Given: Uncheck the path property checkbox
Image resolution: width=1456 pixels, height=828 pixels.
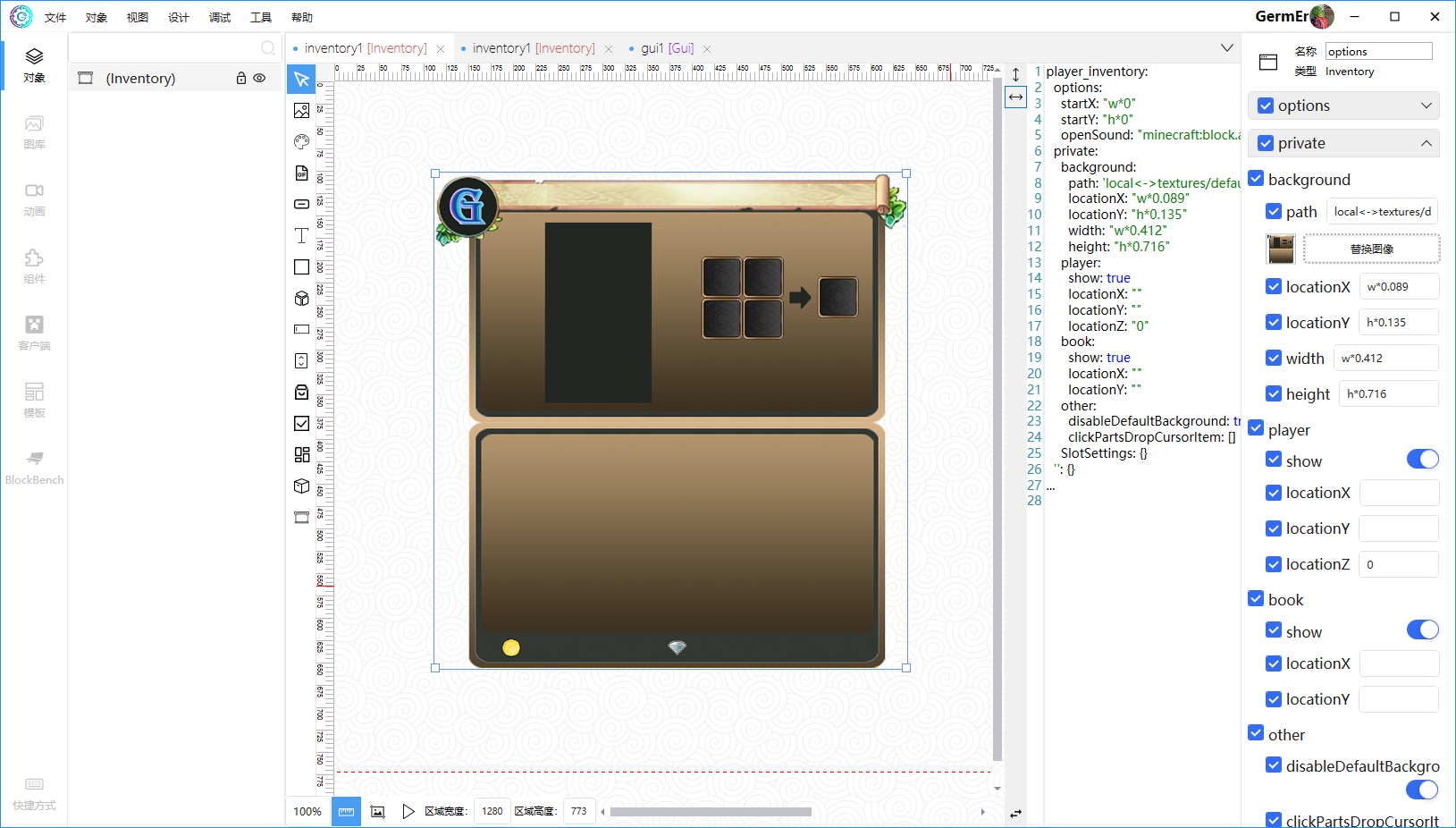Looking at the screenshot, I should tap(1274, 212).
